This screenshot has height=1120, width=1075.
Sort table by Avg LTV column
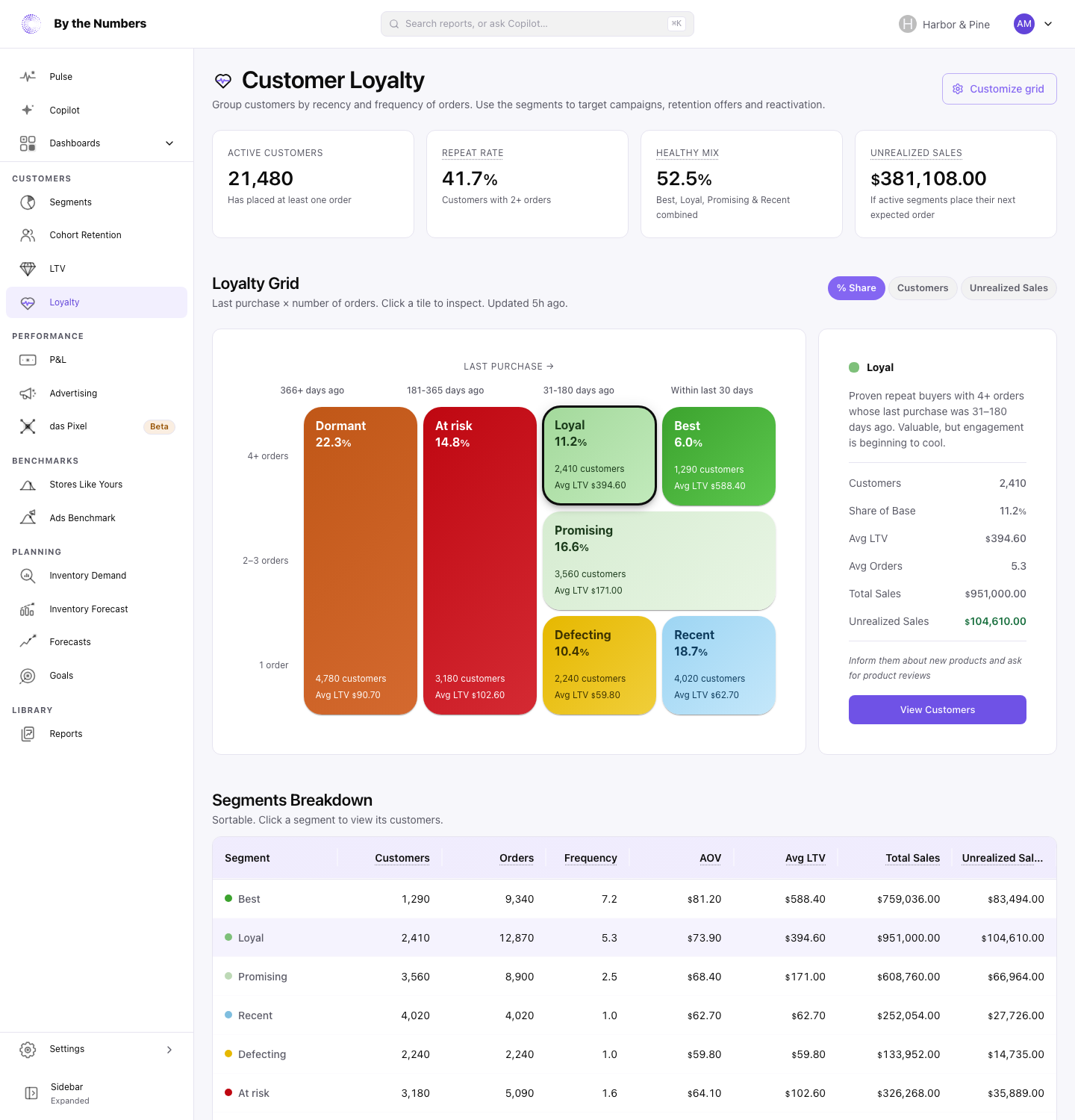click(x=806, y=858)
